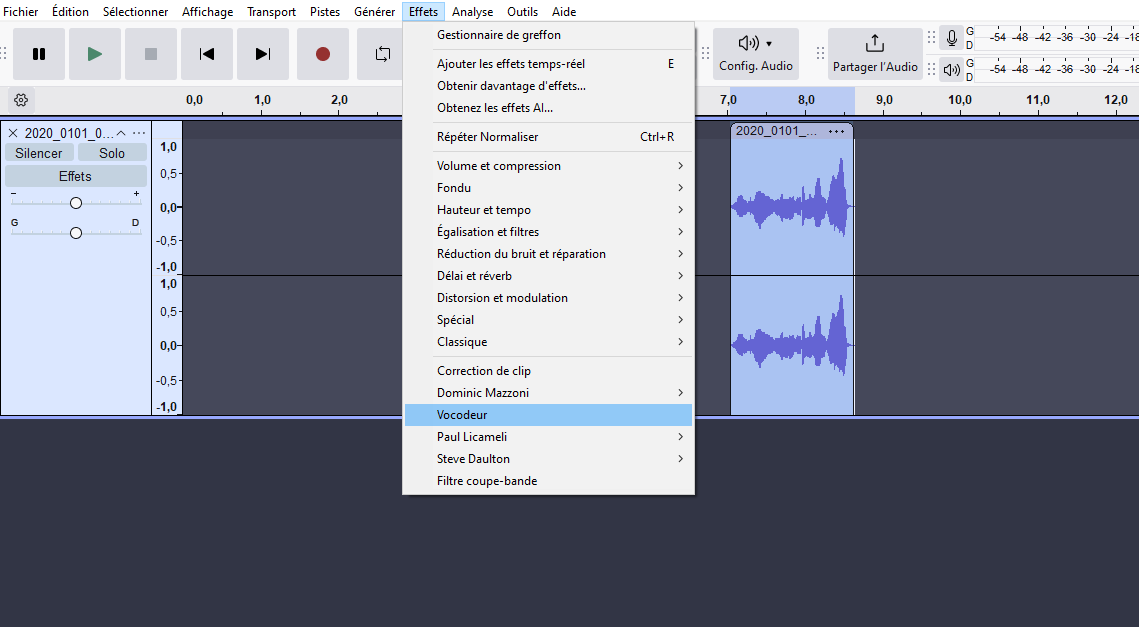The height and width of the screenshot is (627, 1139).
Task: Select Vocodeur from the Effets menu
Action: coord(548,415)
